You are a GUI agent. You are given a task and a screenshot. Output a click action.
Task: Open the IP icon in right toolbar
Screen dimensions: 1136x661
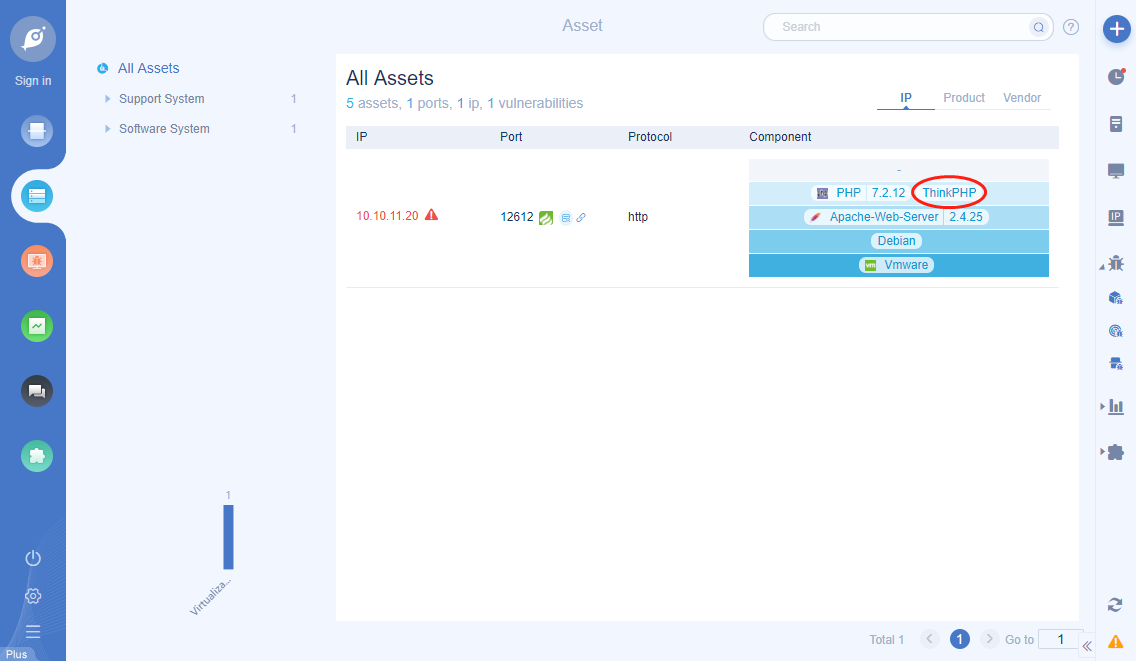(x=1116, y=217)
